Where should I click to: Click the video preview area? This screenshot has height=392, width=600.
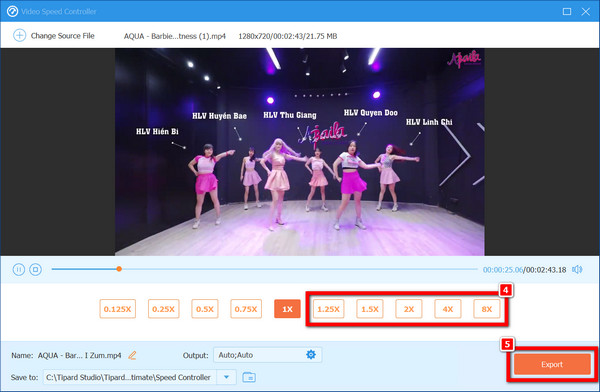click(300, 152)
